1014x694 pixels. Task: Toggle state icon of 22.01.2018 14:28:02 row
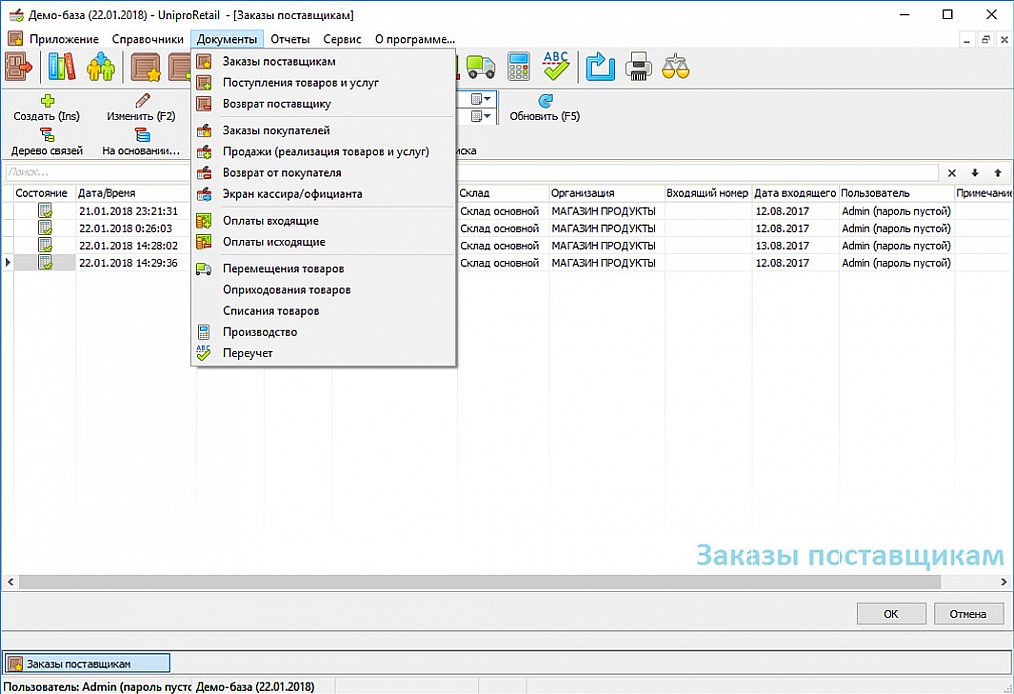45,245
